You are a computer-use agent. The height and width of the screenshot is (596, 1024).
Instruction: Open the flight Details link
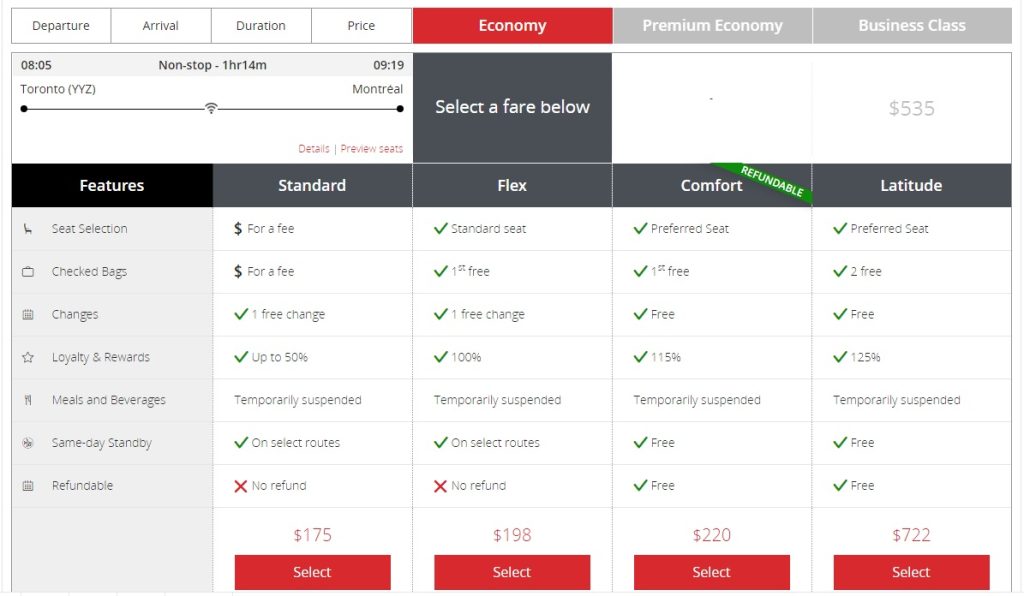tap(314, 149)
